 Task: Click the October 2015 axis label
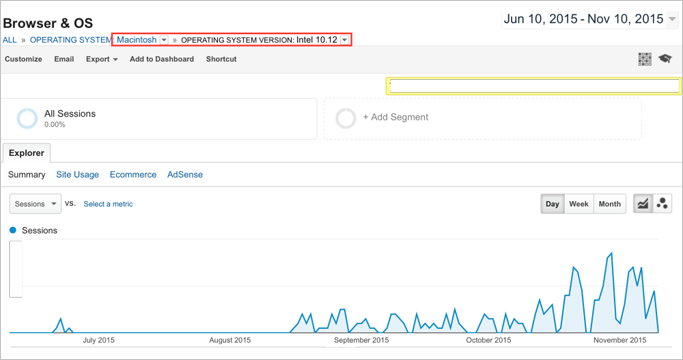pyautogui.click(x=488, y=340)
